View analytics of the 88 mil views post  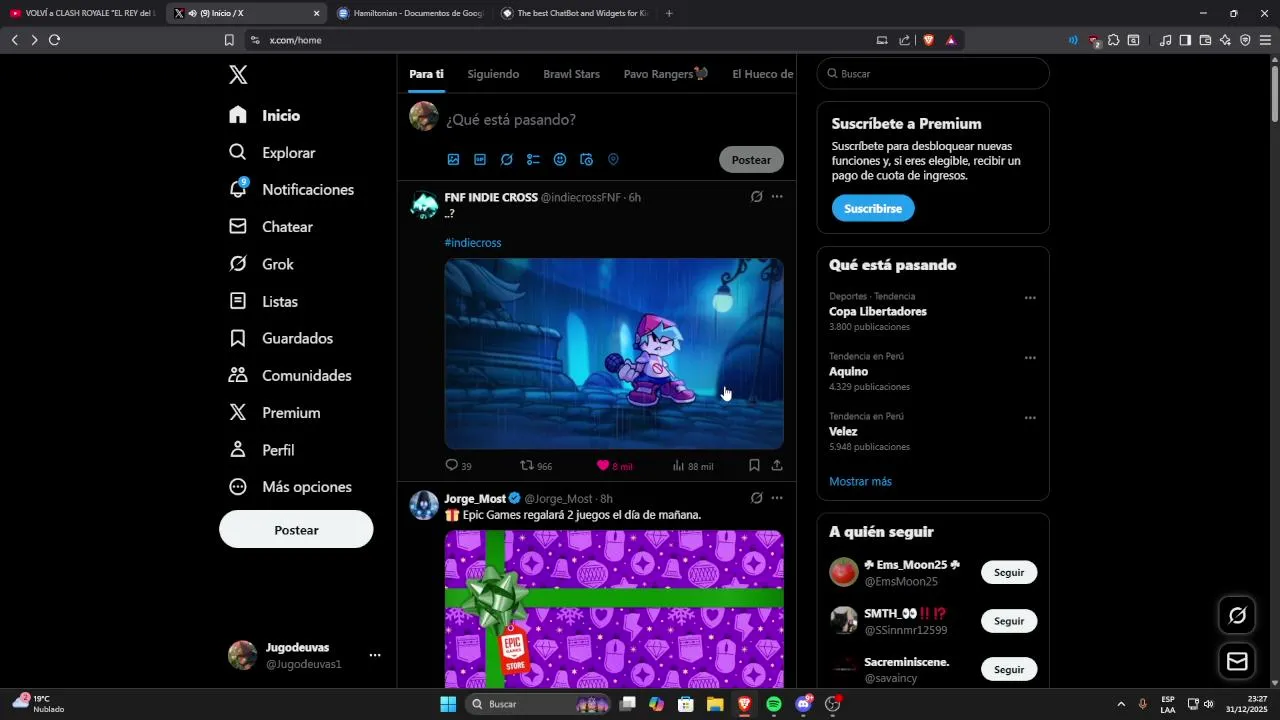692,466
